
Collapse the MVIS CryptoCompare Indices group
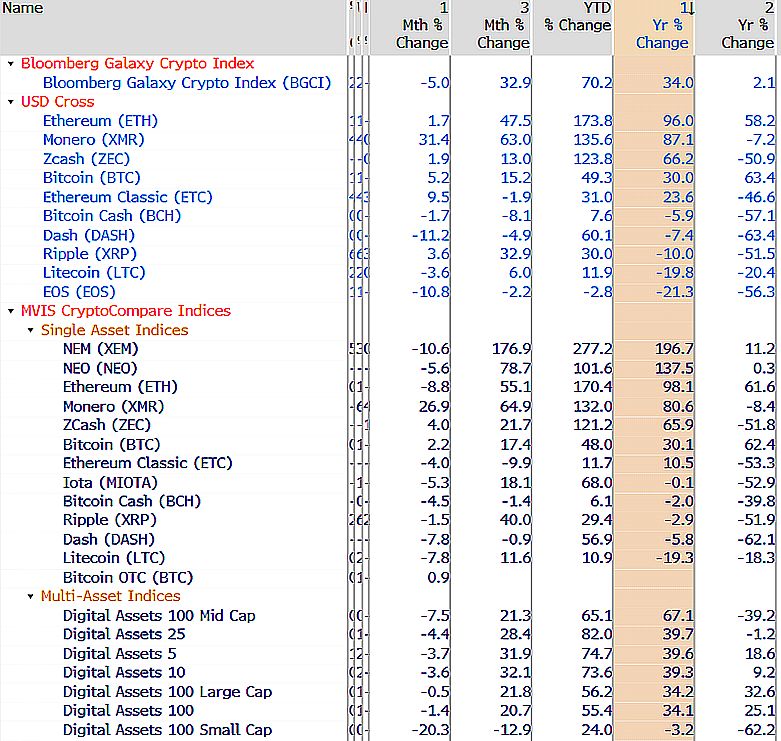(x=10, y=311)
